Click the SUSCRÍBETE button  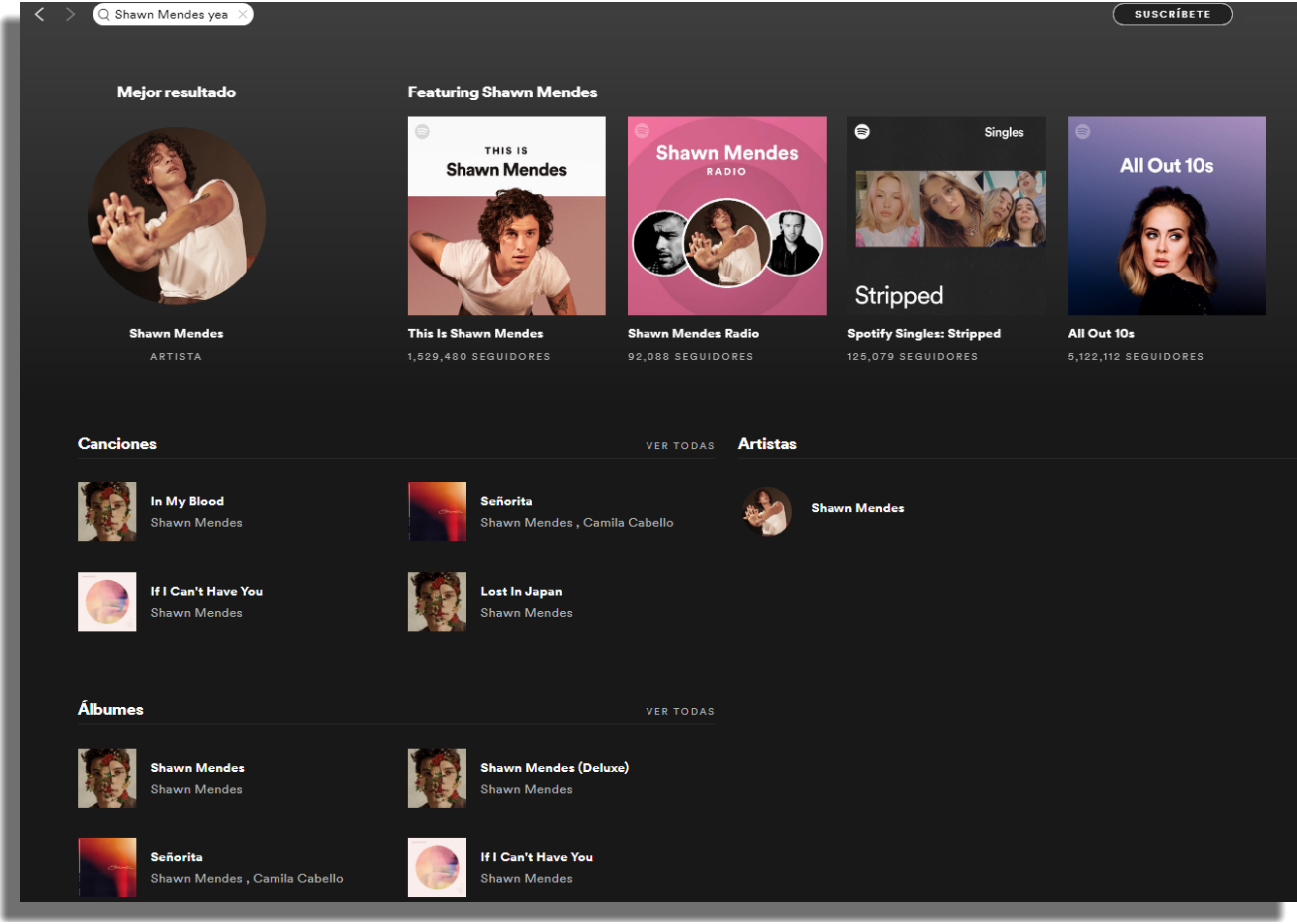(1173, 14)
